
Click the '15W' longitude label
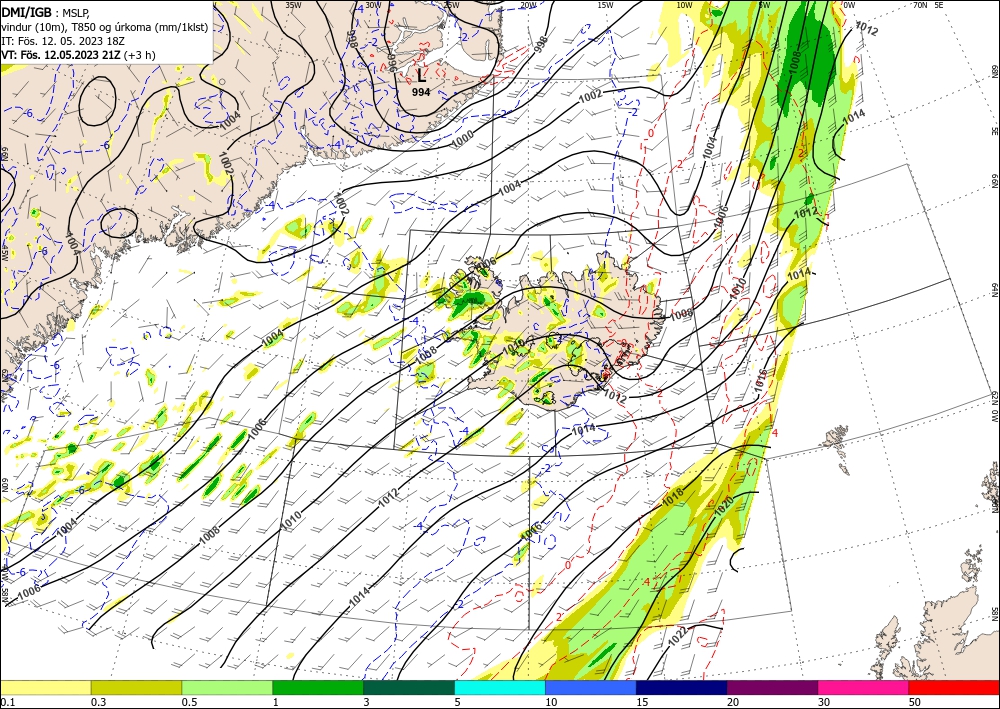(606, 5)
